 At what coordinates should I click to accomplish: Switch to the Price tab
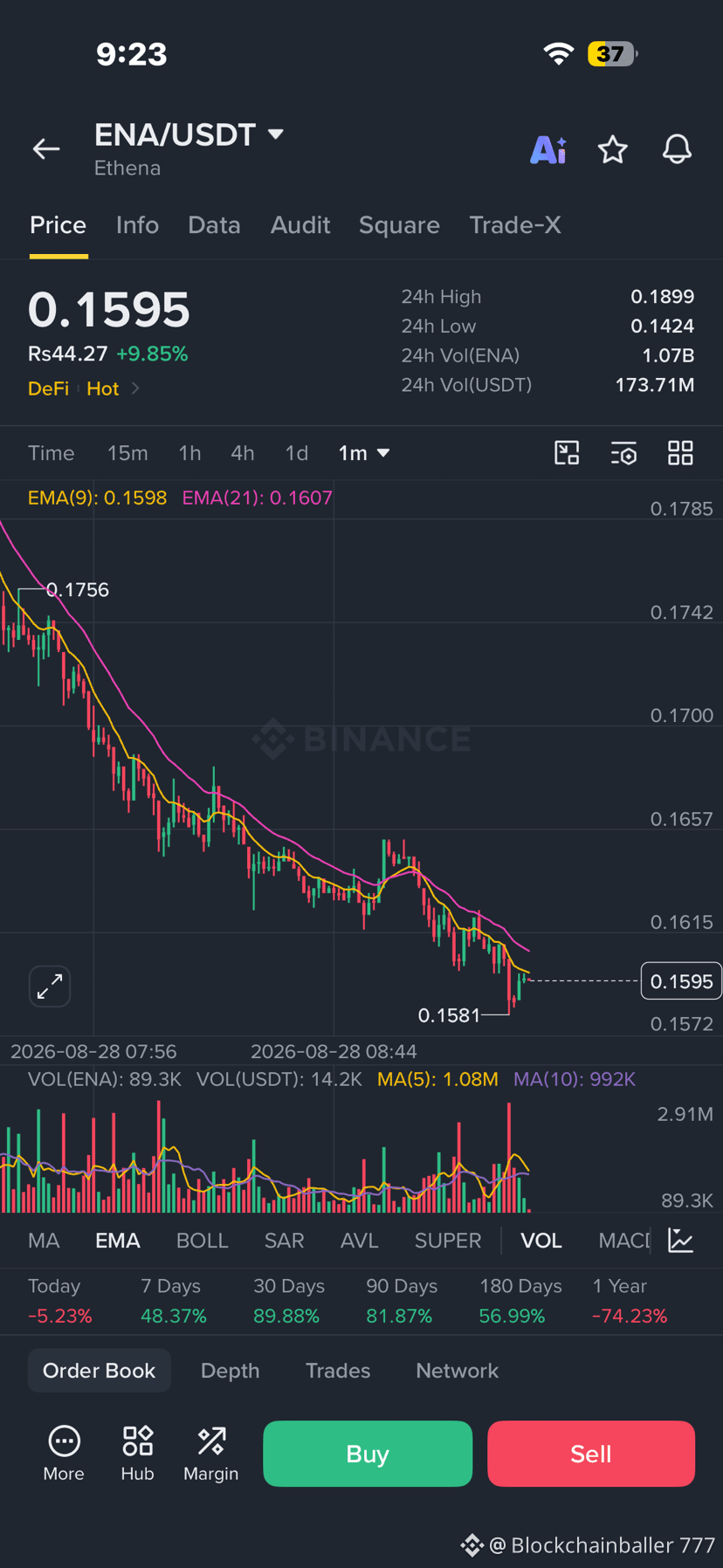point(59,225)
